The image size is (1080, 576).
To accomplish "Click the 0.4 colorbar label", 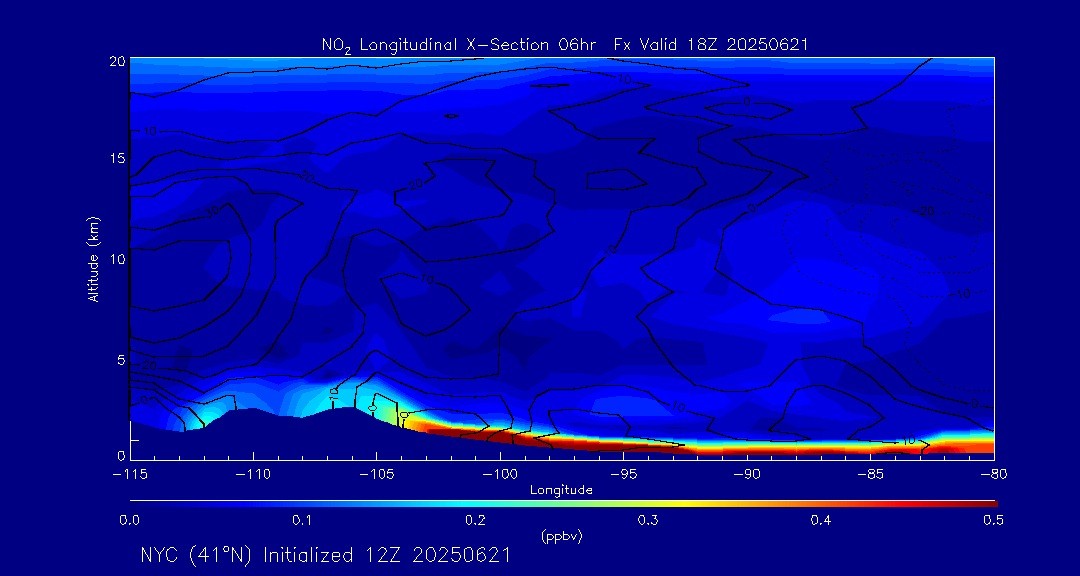I will coord(821,521).
